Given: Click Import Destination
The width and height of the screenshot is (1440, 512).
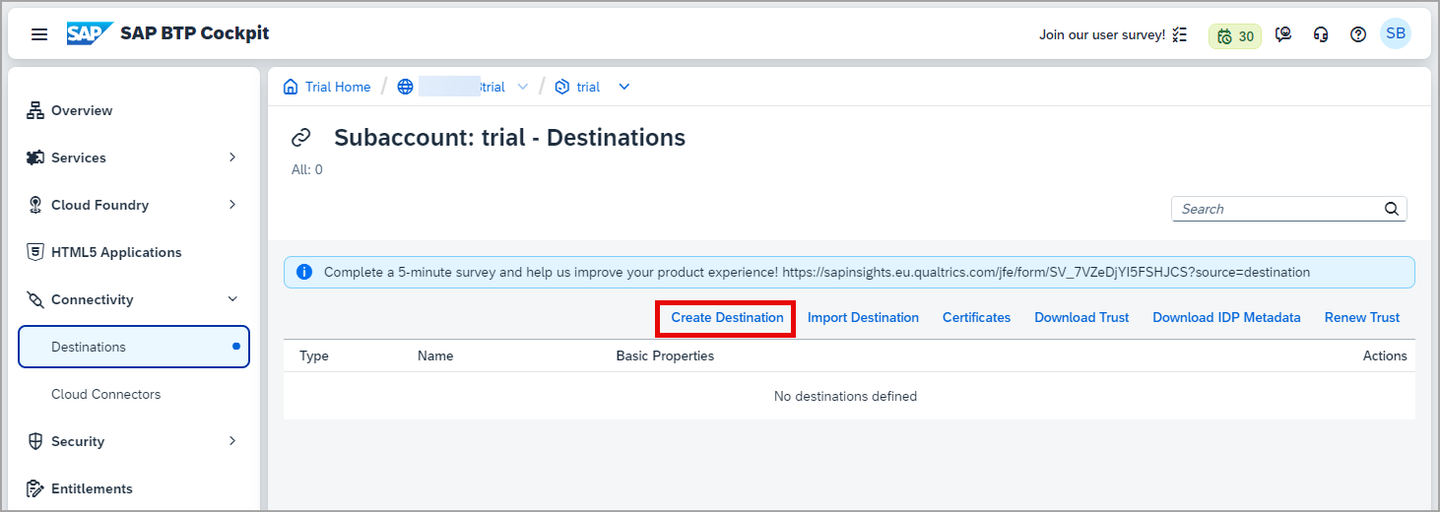Looking at the screenshot, I should [863, 318].
